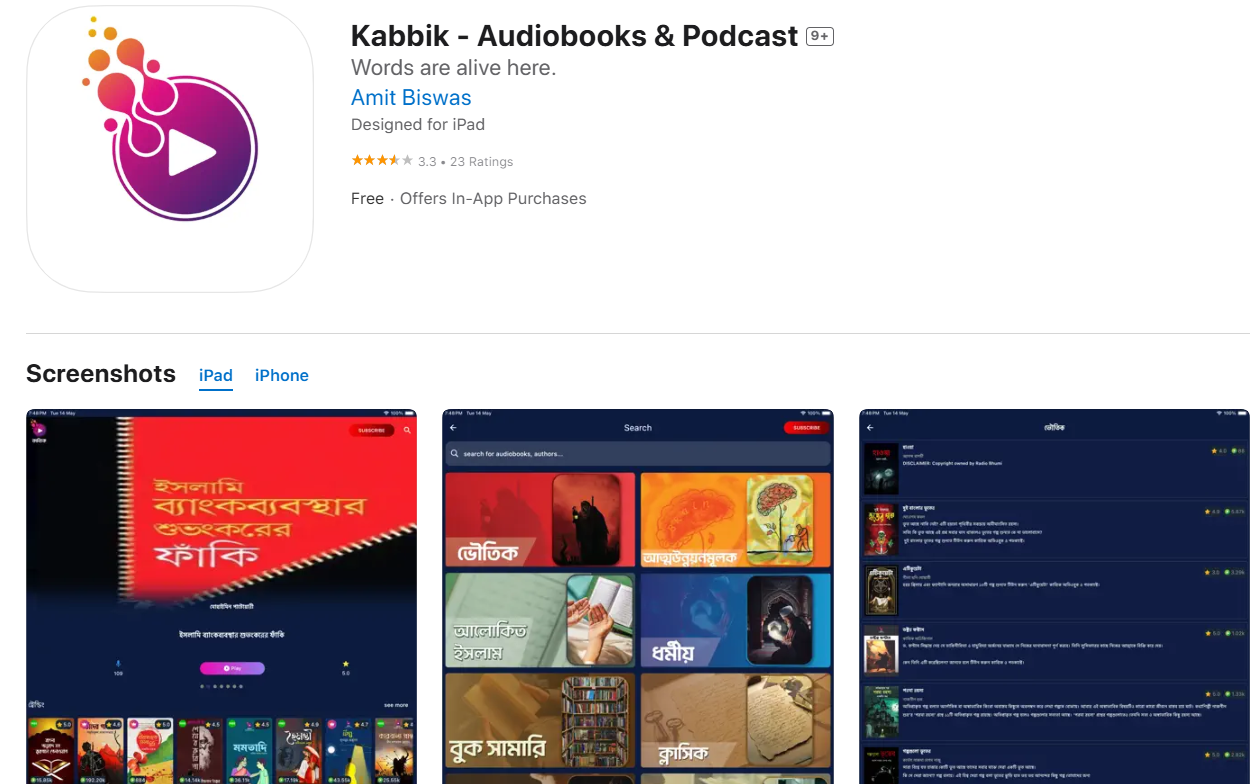
Task: Click the search magnifier icon in first screenshot
Action: click(x=407, y=430)
